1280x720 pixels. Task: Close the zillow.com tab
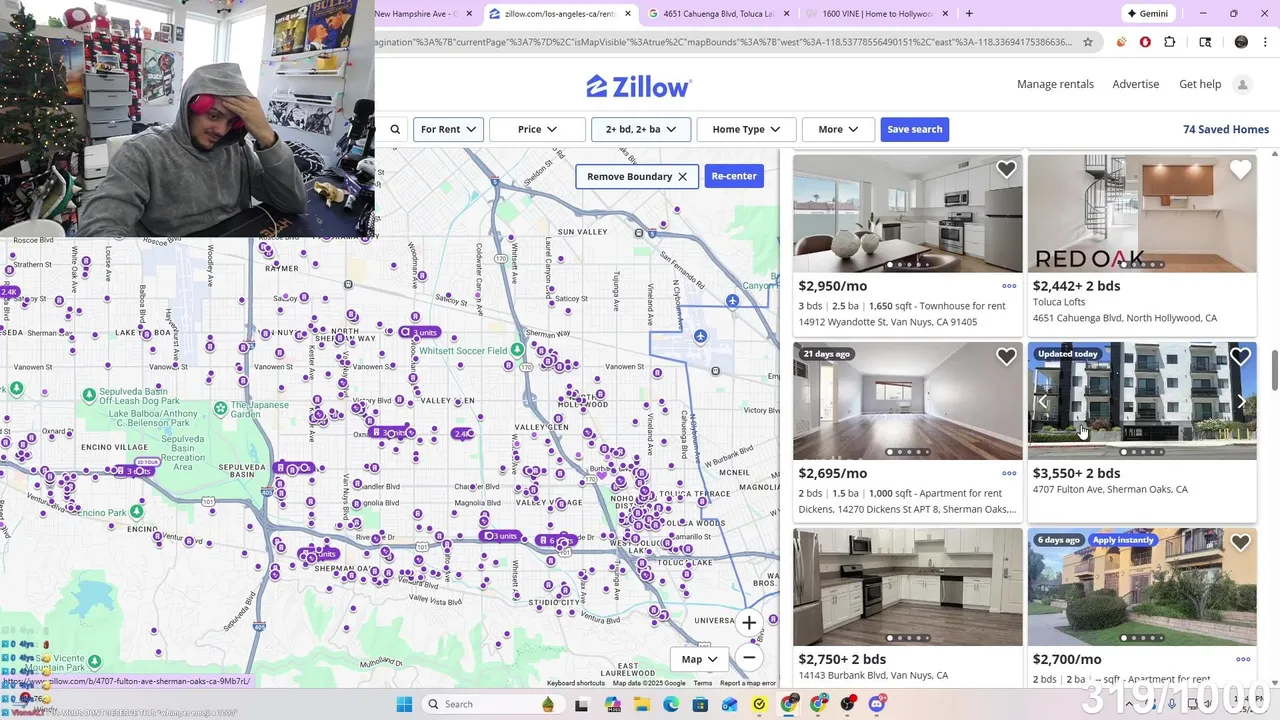628,14
